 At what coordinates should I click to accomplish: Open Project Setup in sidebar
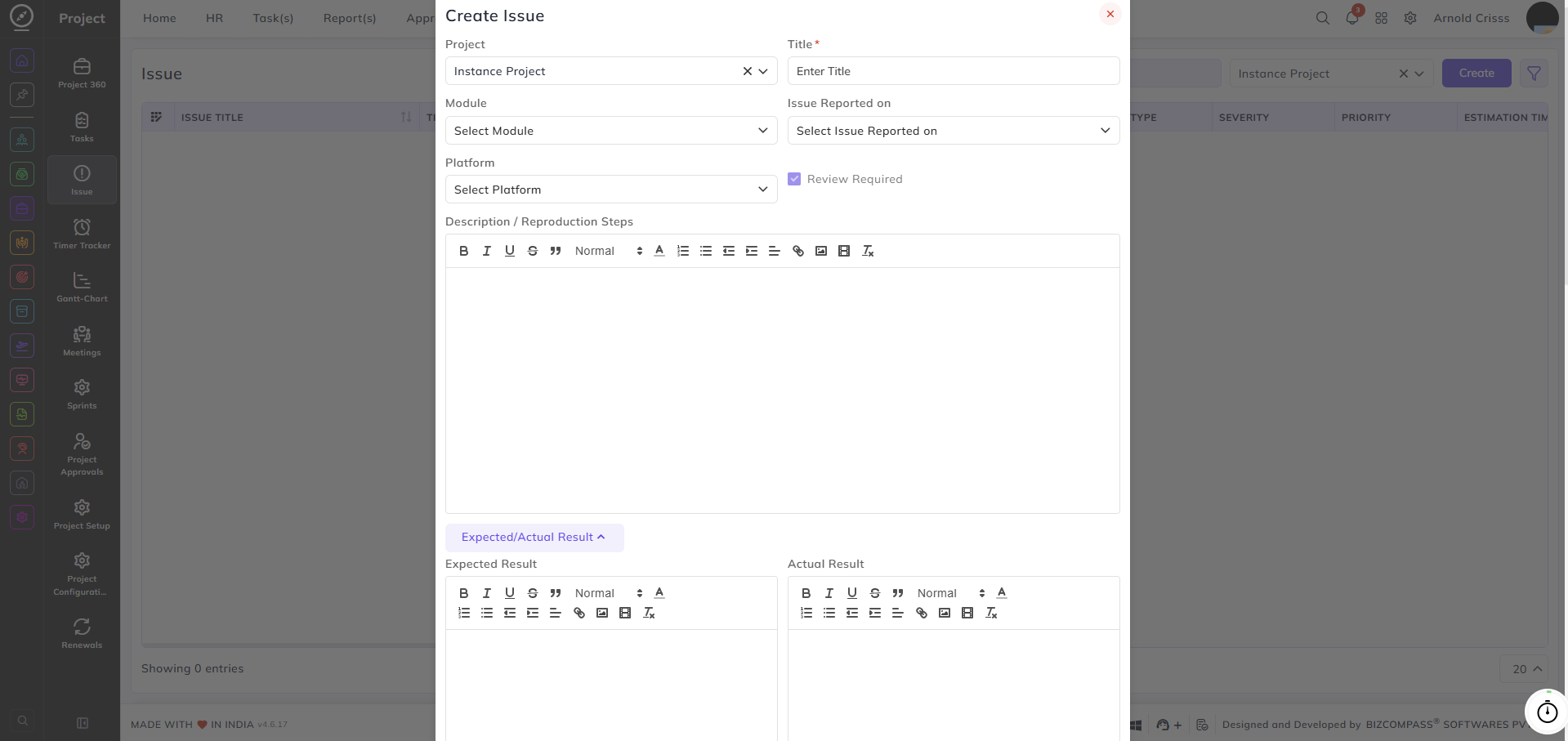82,515
